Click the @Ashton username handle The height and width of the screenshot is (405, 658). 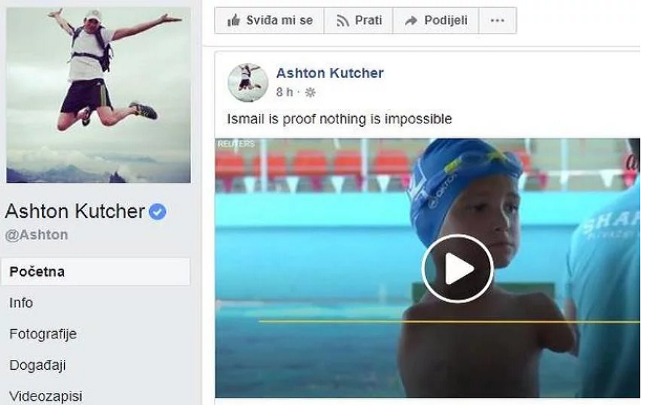point(37,235)
